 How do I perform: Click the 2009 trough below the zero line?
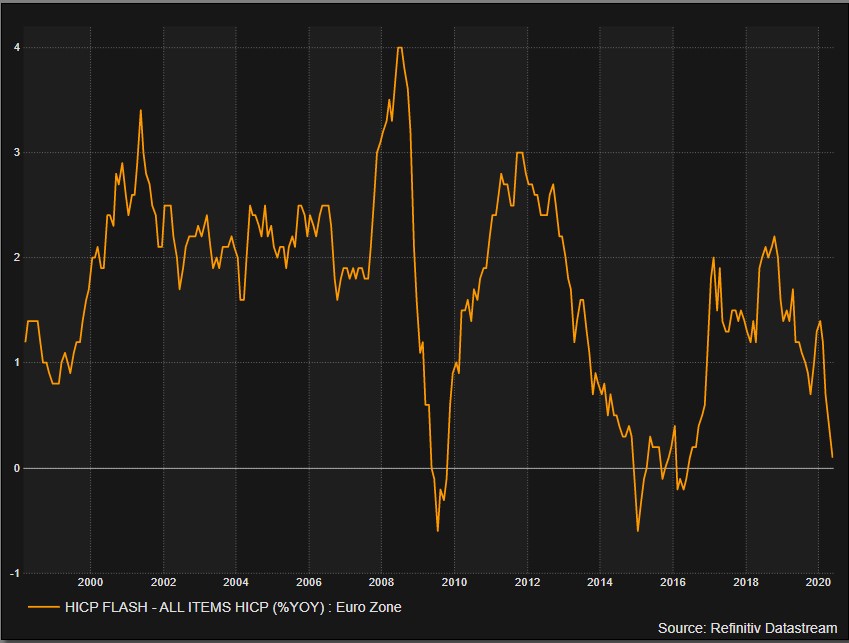tap(438, 530)
